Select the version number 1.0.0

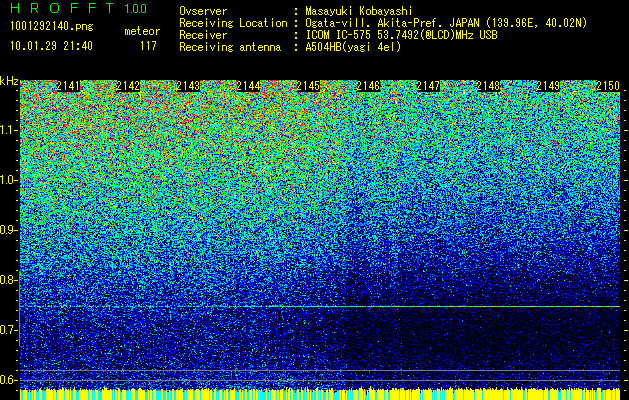coord(136,9)
